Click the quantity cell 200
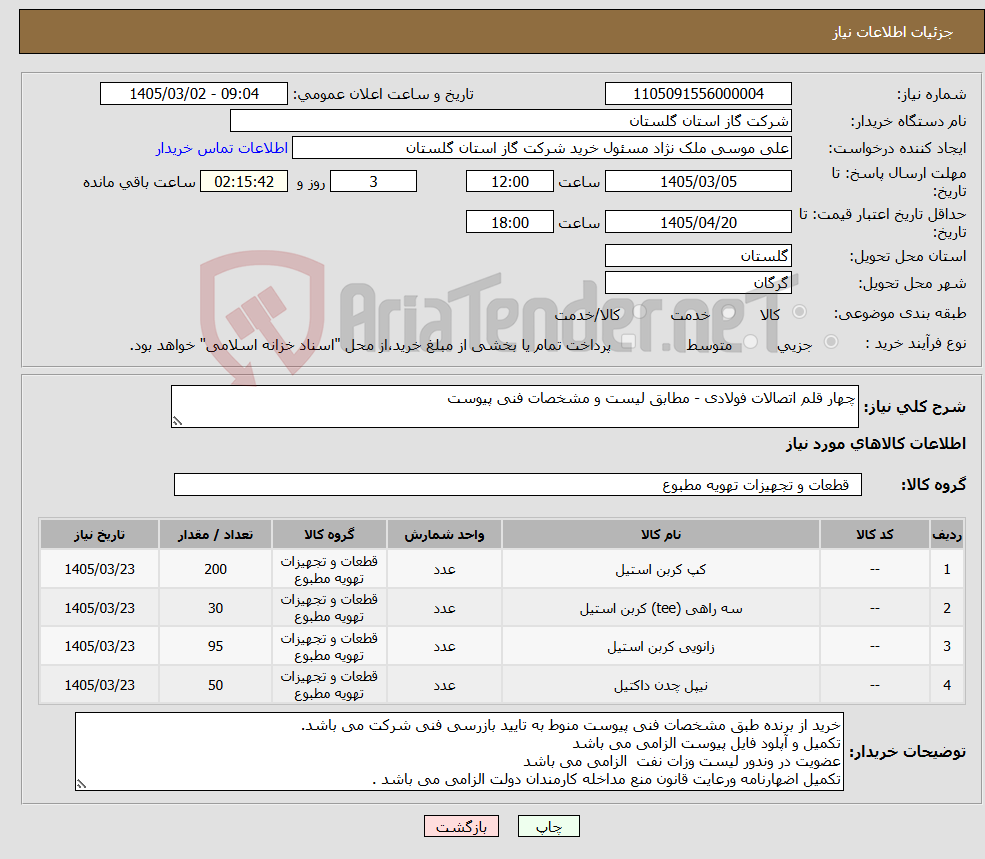Screen dimensions: 985x859 coord(215,569)
